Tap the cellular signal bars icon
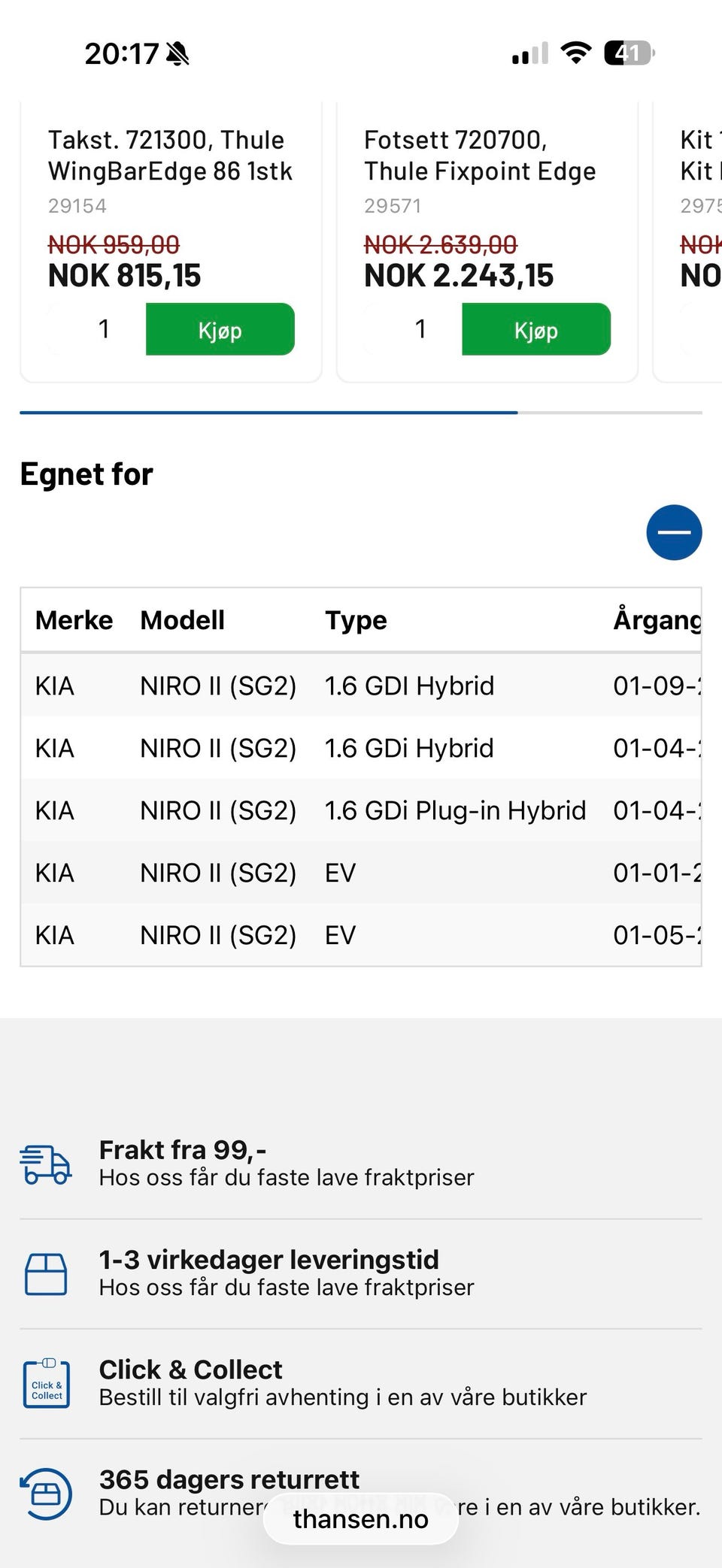 point(530,53)
